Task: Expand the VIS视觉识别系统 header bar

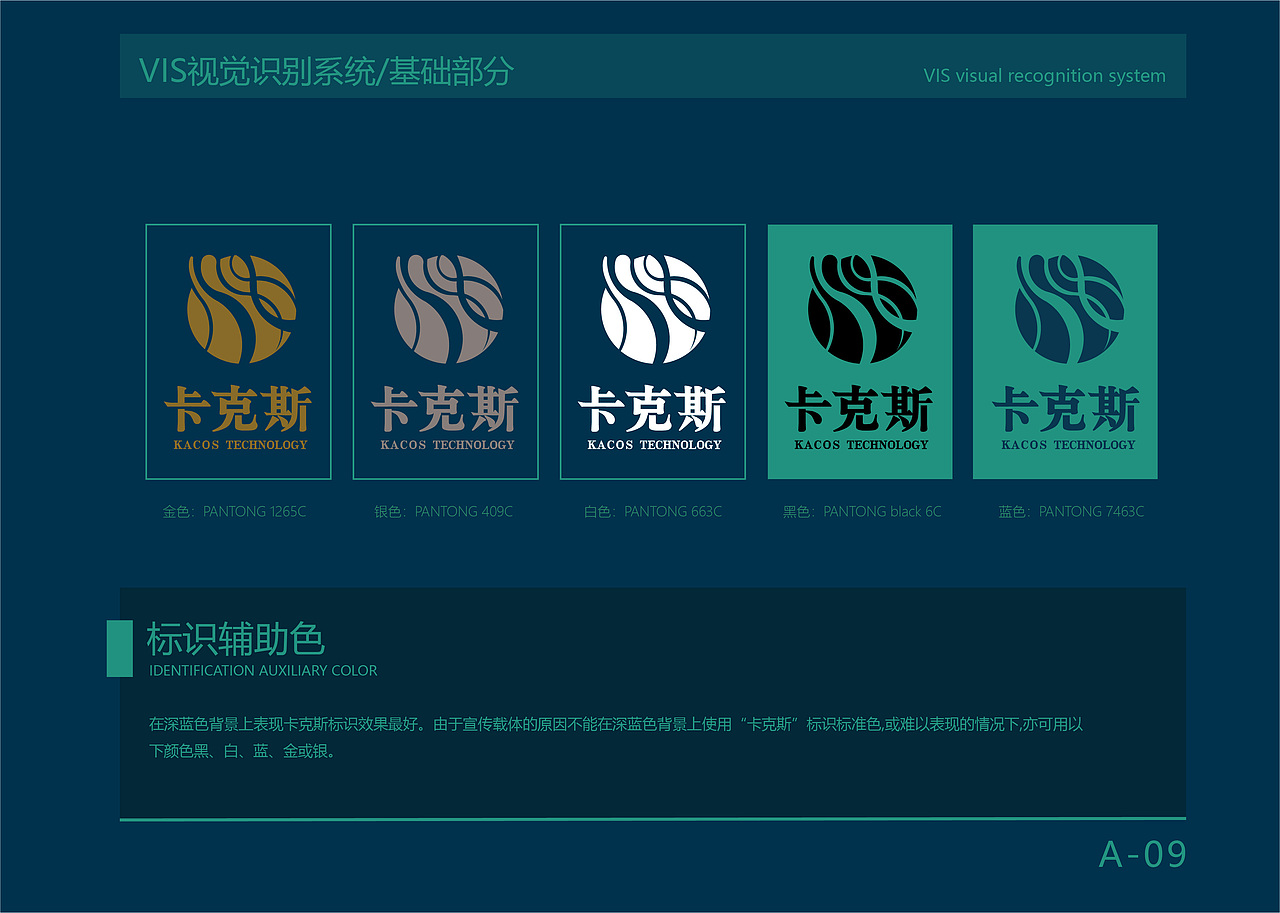Action: point(652,66)
